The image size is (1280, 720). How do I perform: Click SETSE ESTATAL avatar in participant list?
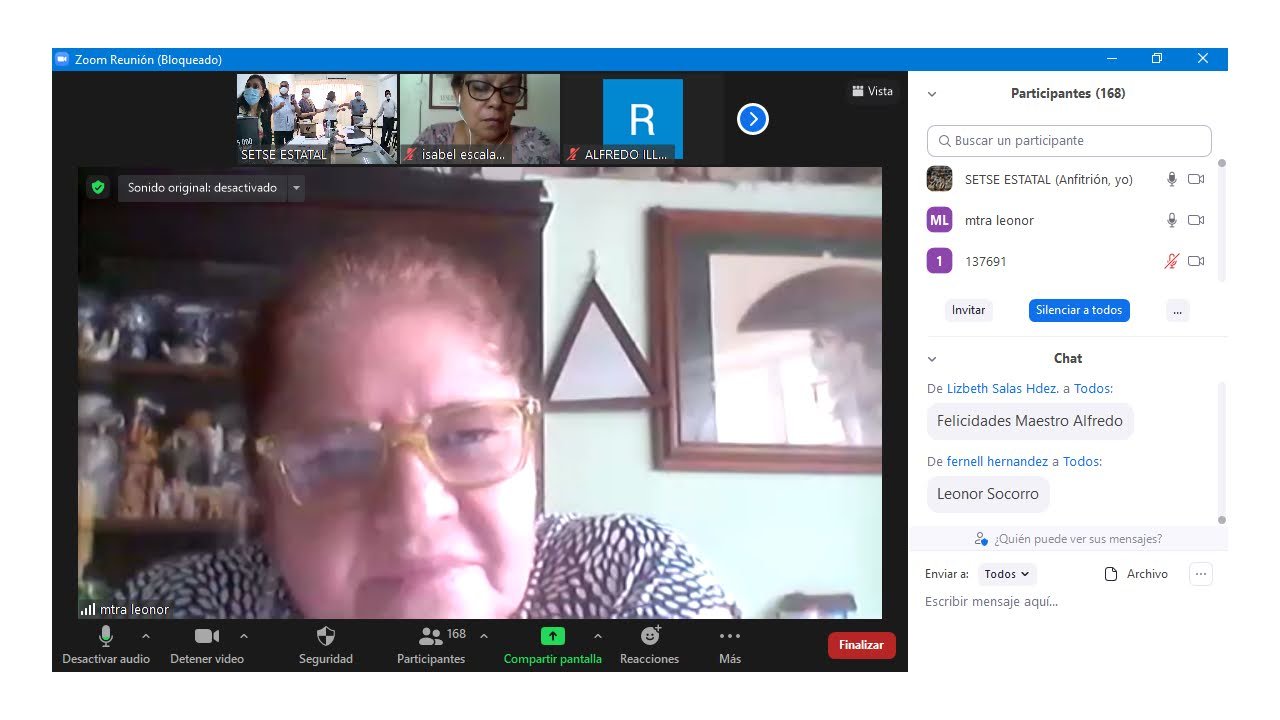click(939, 179)
